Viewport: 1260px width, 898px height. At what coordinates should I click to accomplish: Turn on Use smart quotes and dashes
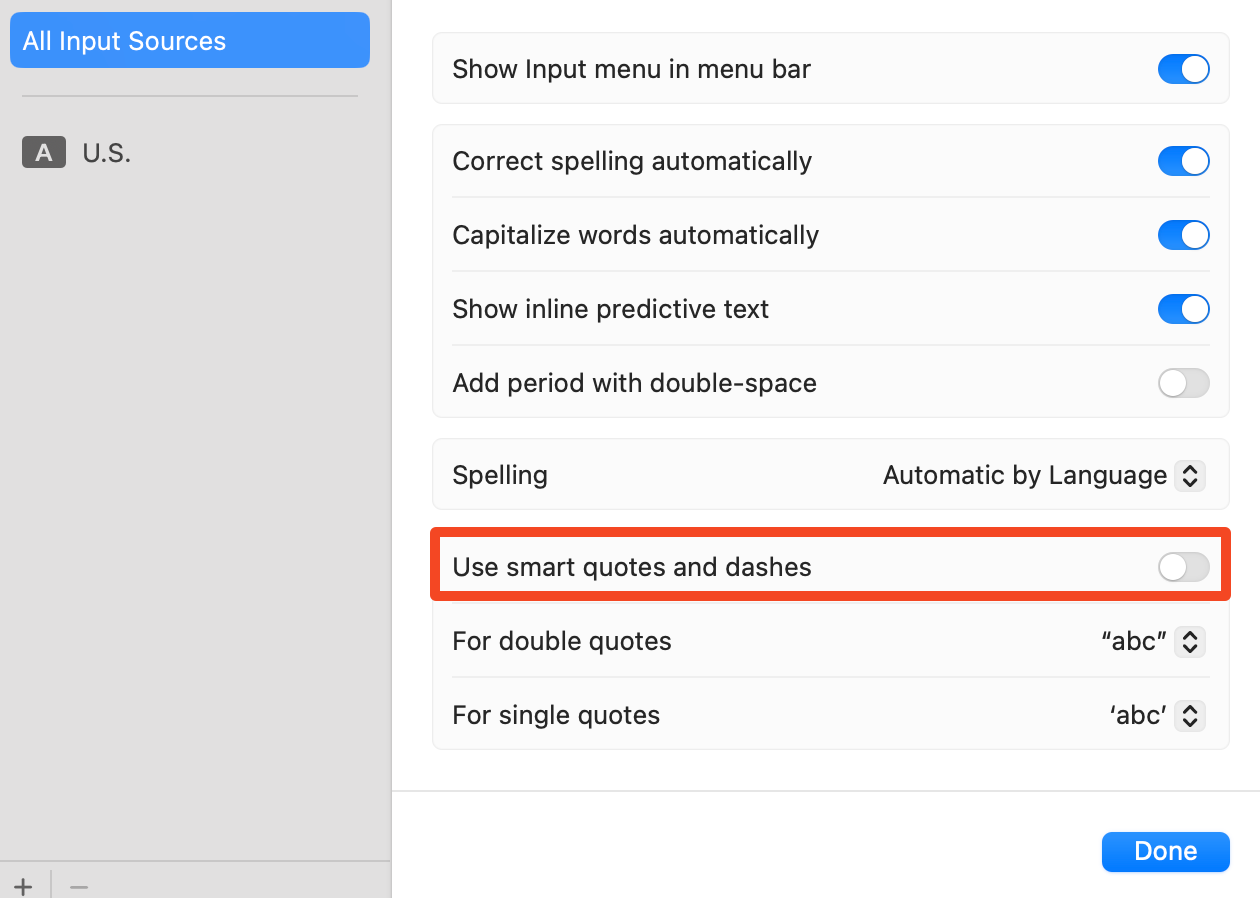point(1183,567)
